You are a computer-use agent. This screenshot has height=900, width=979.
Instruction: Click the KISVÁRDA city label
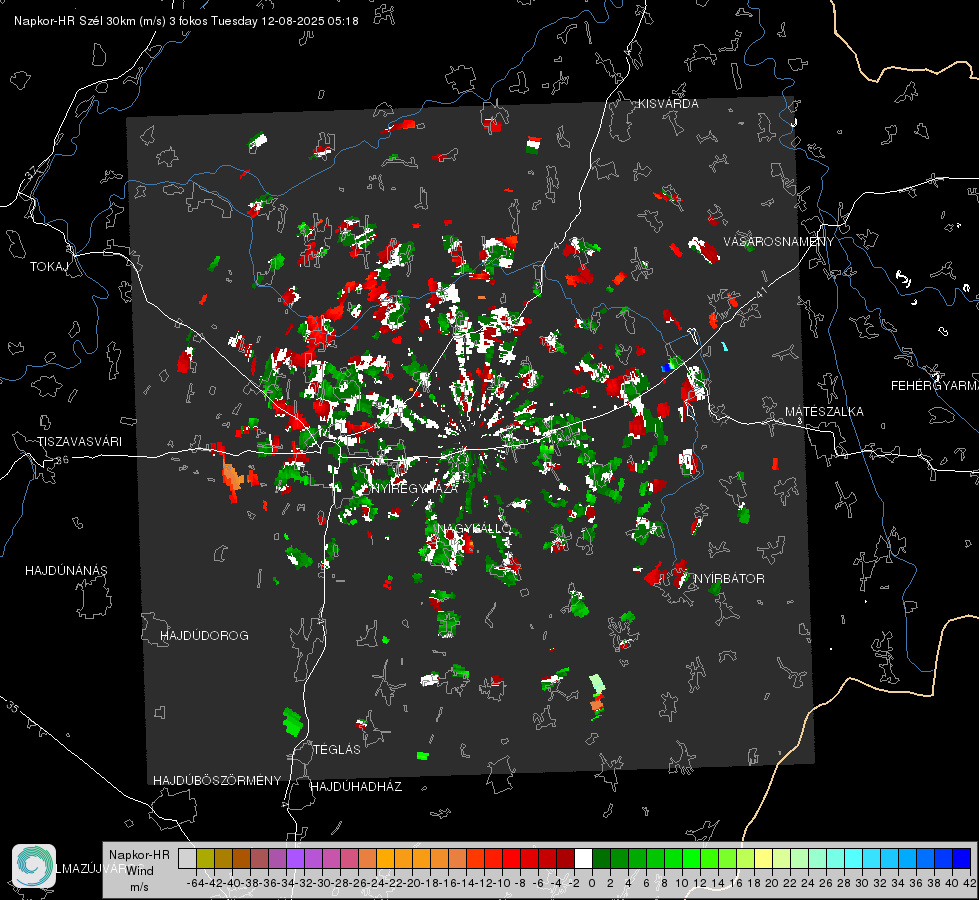668,104
